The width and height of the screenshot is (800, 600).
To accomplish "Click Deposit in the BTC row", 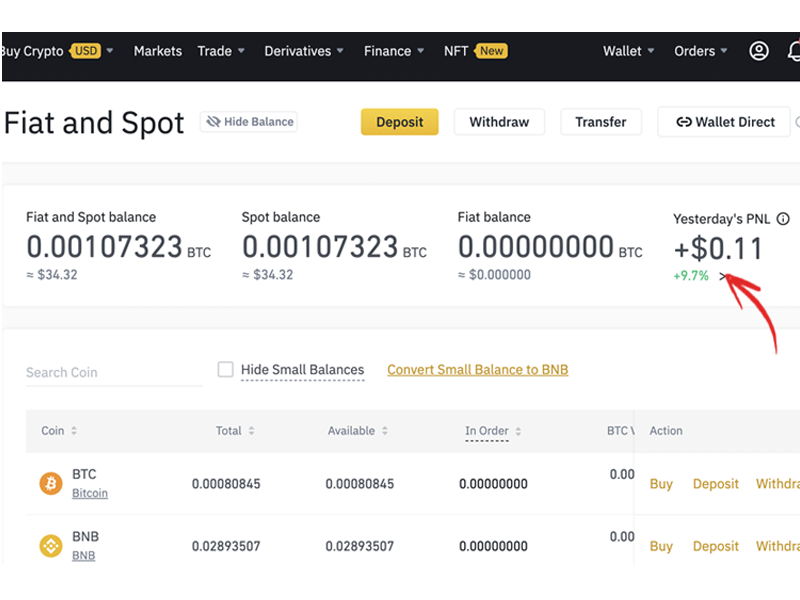I will [x=715, y=484].
